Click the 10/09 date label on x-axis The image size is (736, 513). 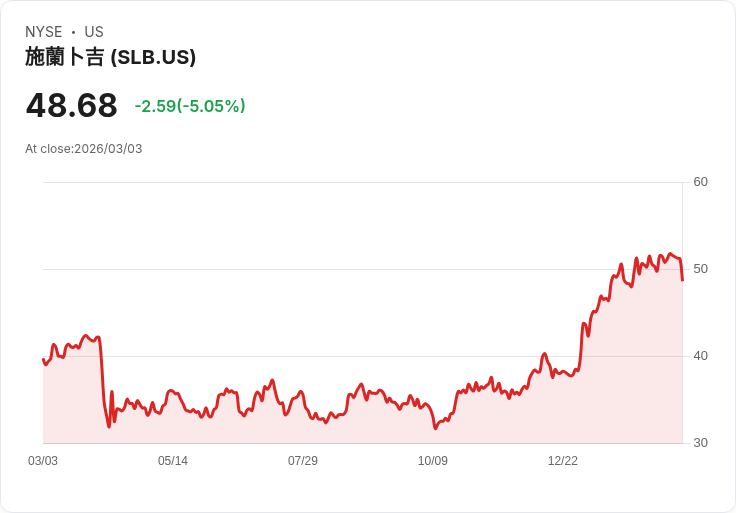pos(433,461)
